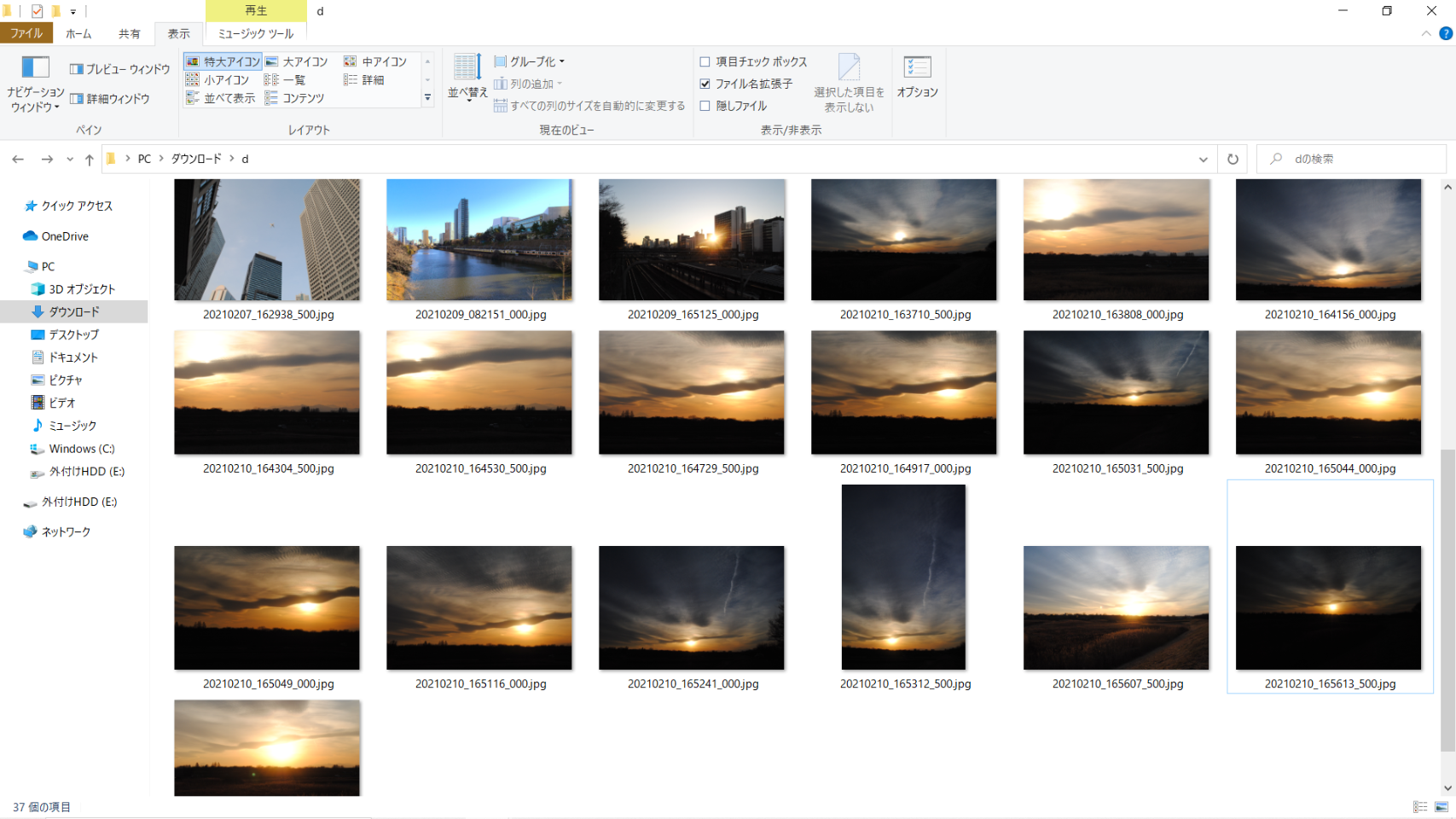
Task: Click the refresh button beside address bar
Action: (1233, 160)
